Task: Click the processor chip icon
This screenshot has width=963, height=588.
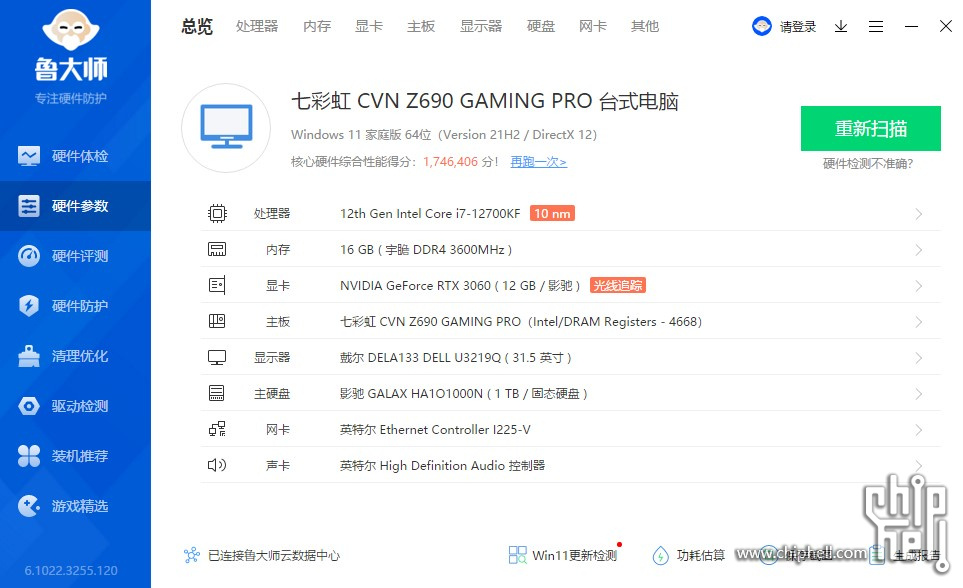Action: pos(217,213)
